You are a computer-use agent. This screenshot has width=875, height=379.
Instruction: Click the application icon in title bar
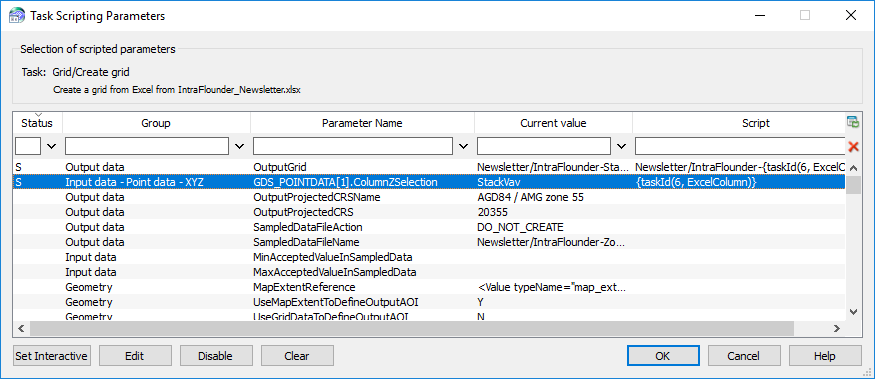17,15
